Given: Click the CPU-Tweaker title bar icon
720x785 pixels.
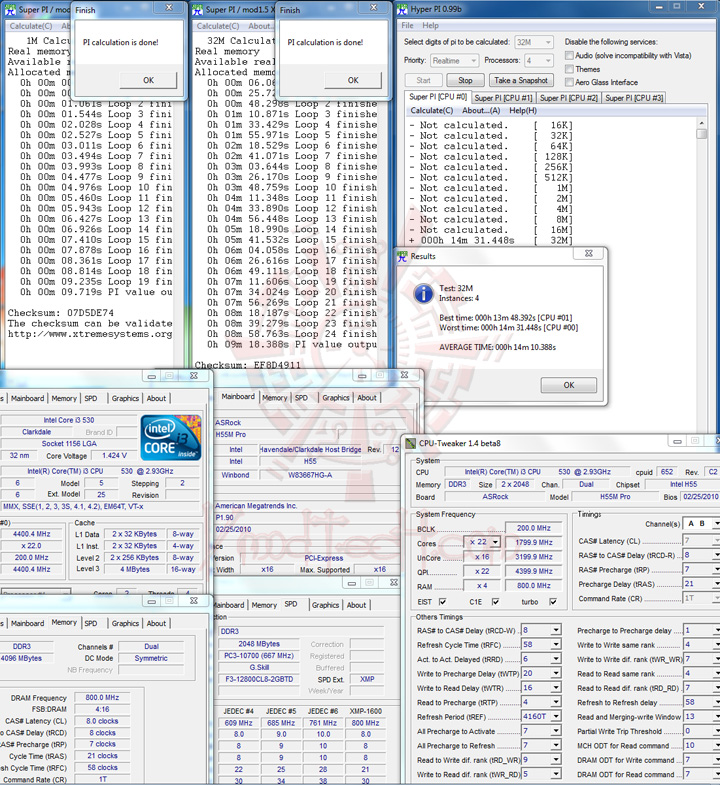Looking at the screenshot, I should [411, 443].
